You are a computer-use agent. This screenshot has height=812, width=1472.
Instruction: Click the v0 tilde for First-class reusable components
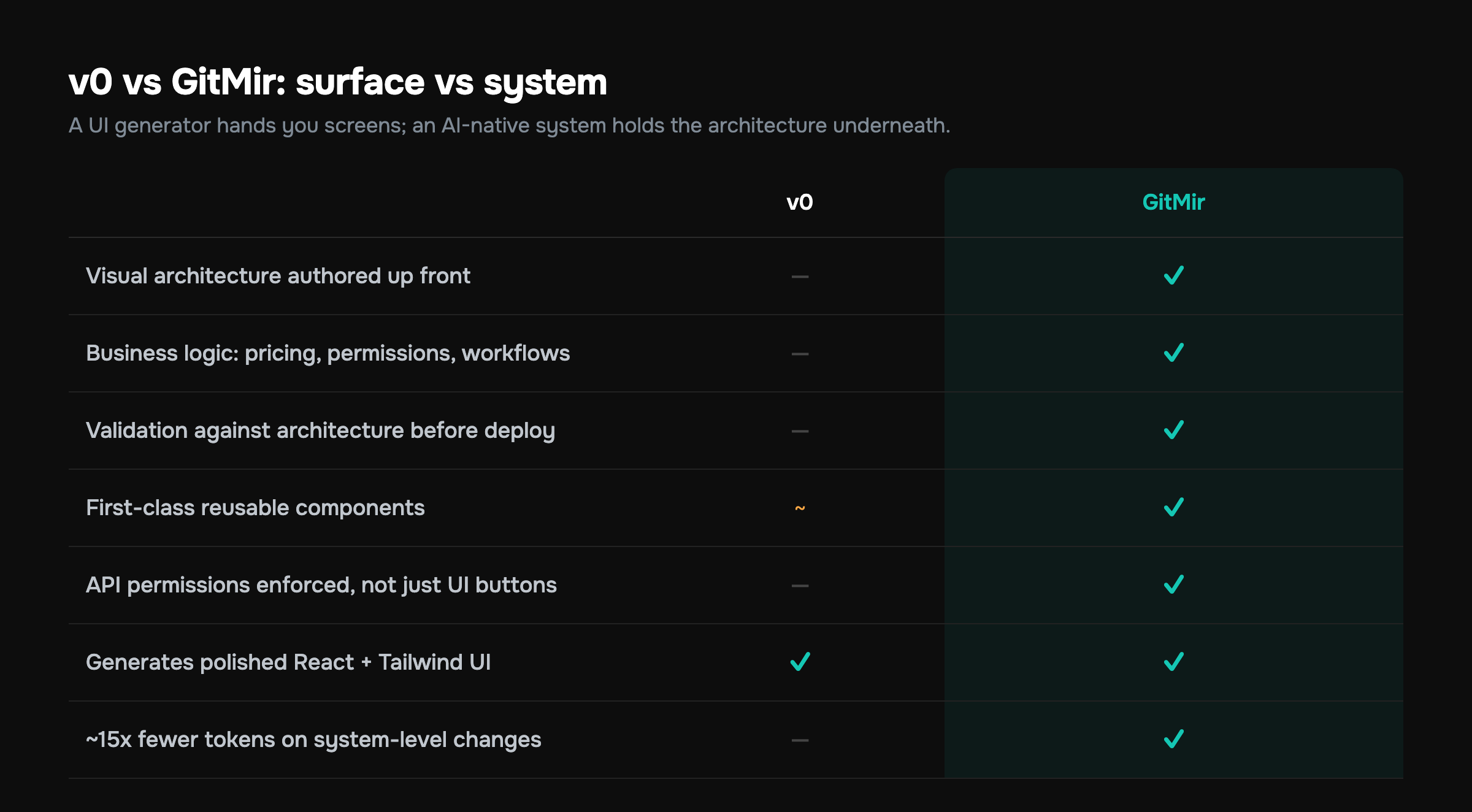(800, 508)
